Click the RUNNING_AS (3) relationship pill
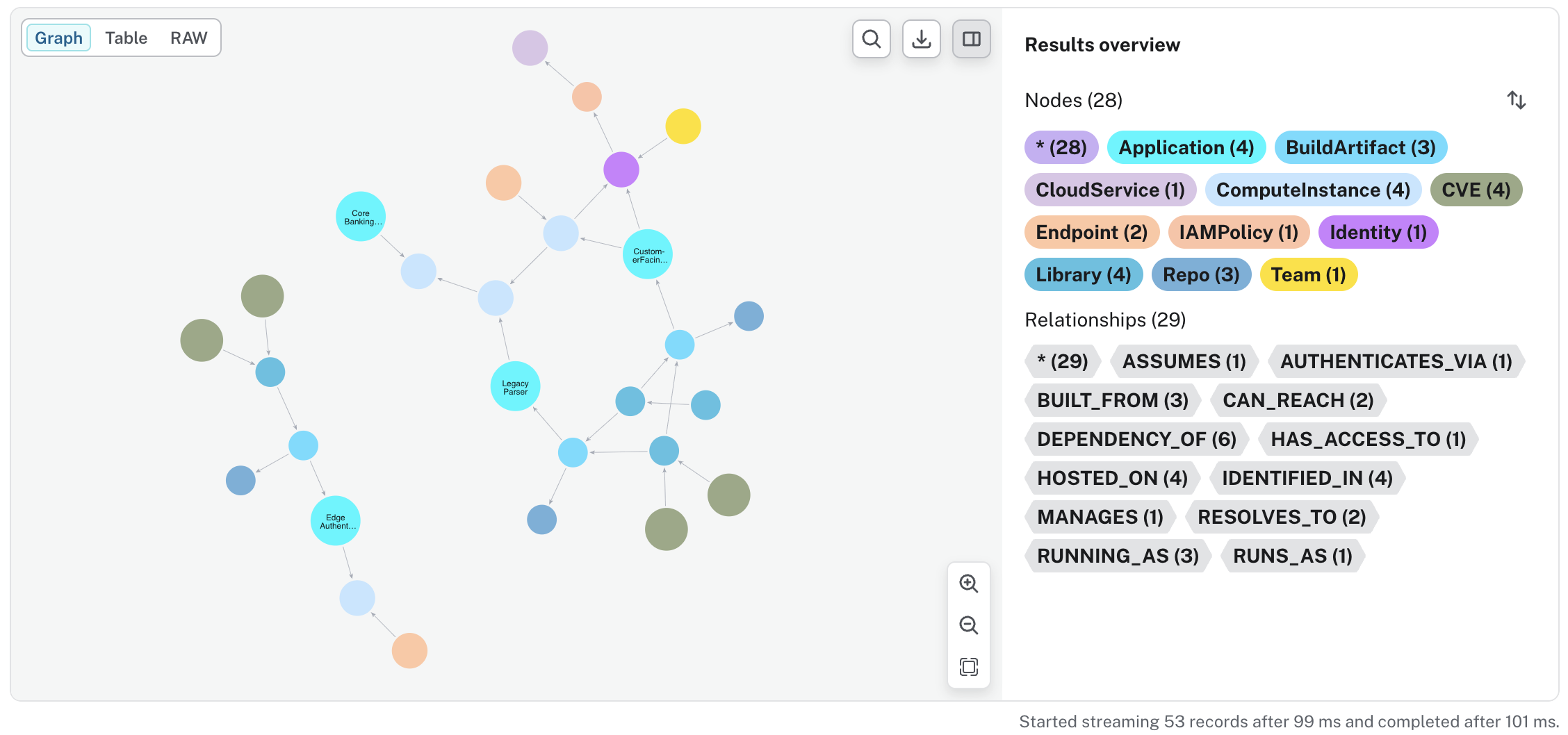This screenshot has width=1568, height=735. pos(1118,555)
